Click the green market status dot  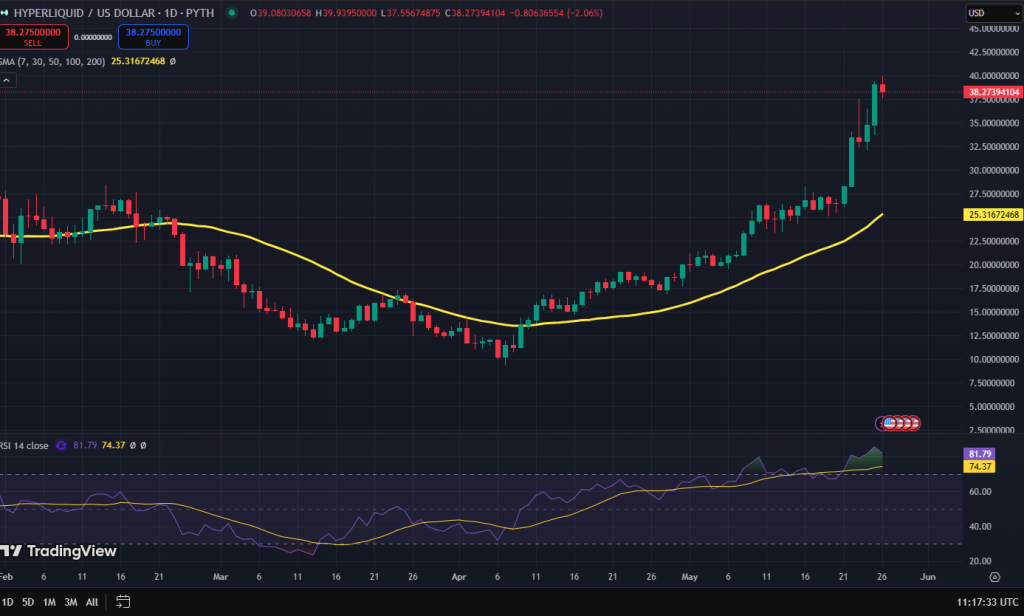click(x=232, y=12)
